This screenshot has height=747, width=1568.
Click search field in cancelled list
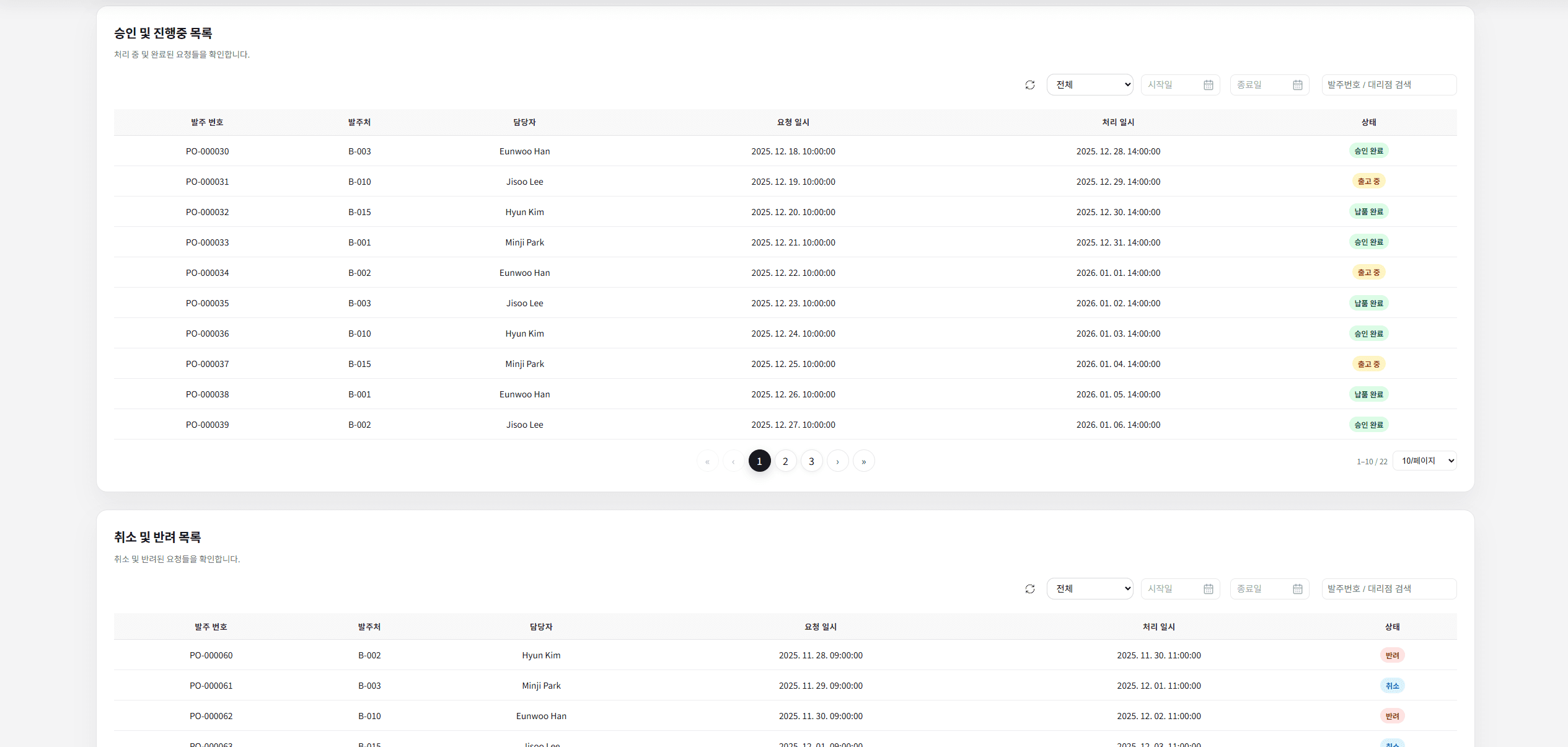(x=1388, y=589)
